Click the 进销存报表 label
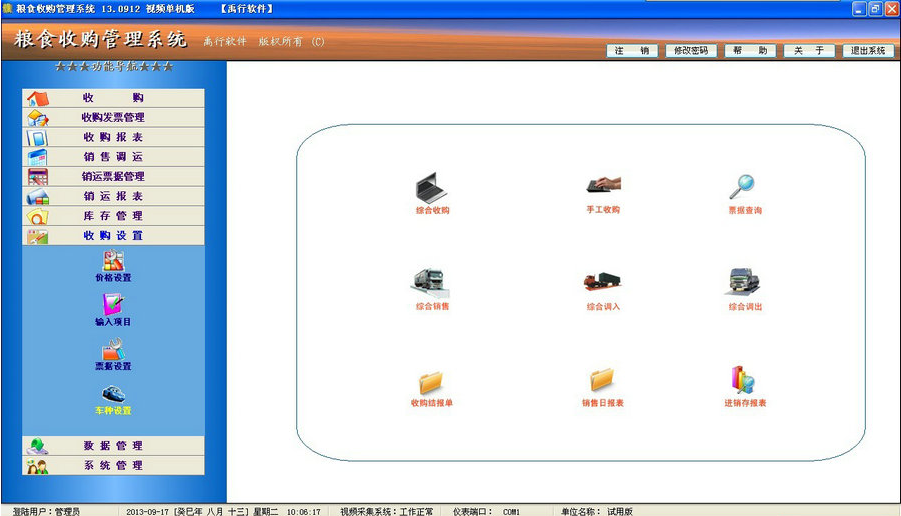Image resolution: width=901 pixels, height=516 pixels. tap(745, 403)
